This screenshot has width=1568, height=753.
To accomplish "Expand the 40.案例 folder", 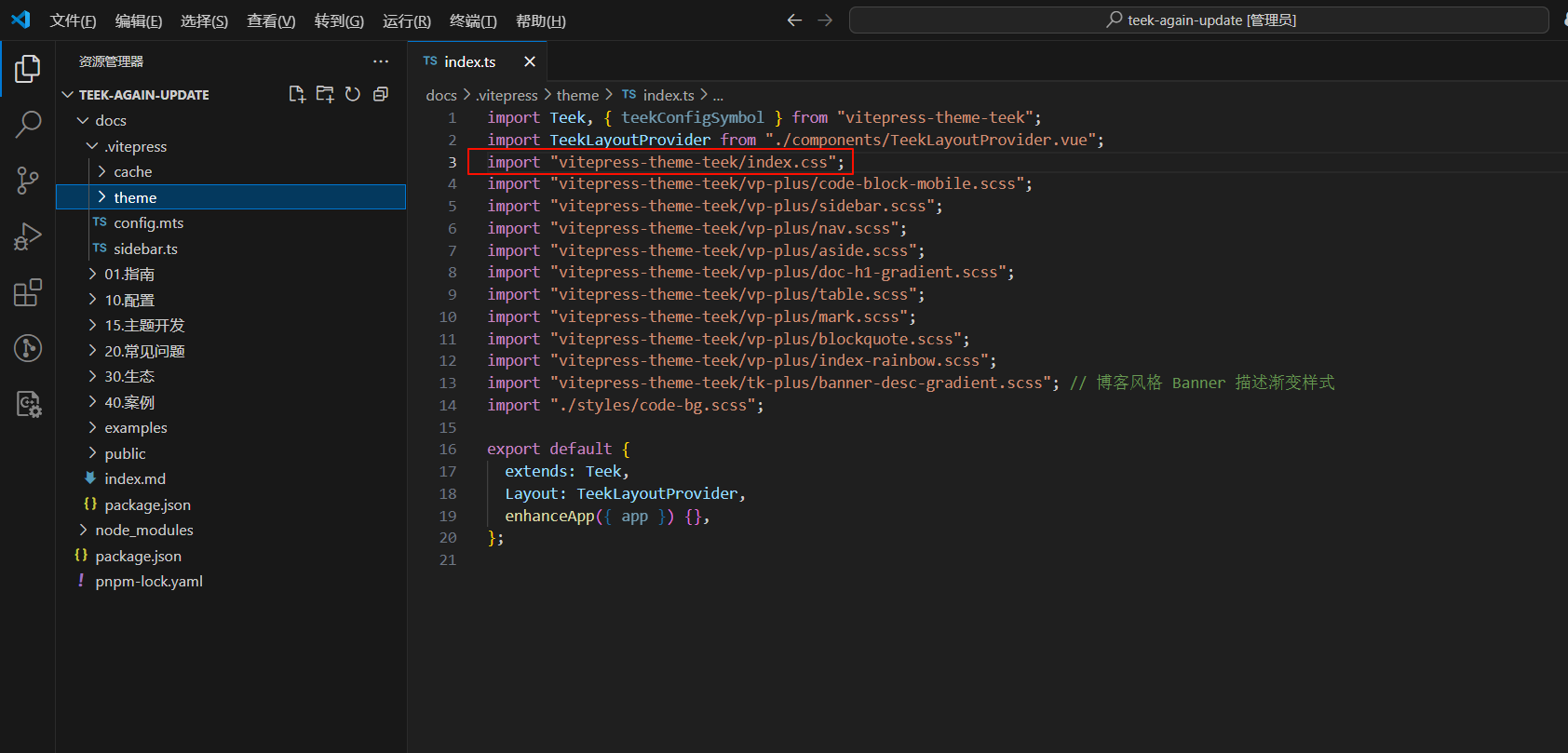I will click(92, 402).
